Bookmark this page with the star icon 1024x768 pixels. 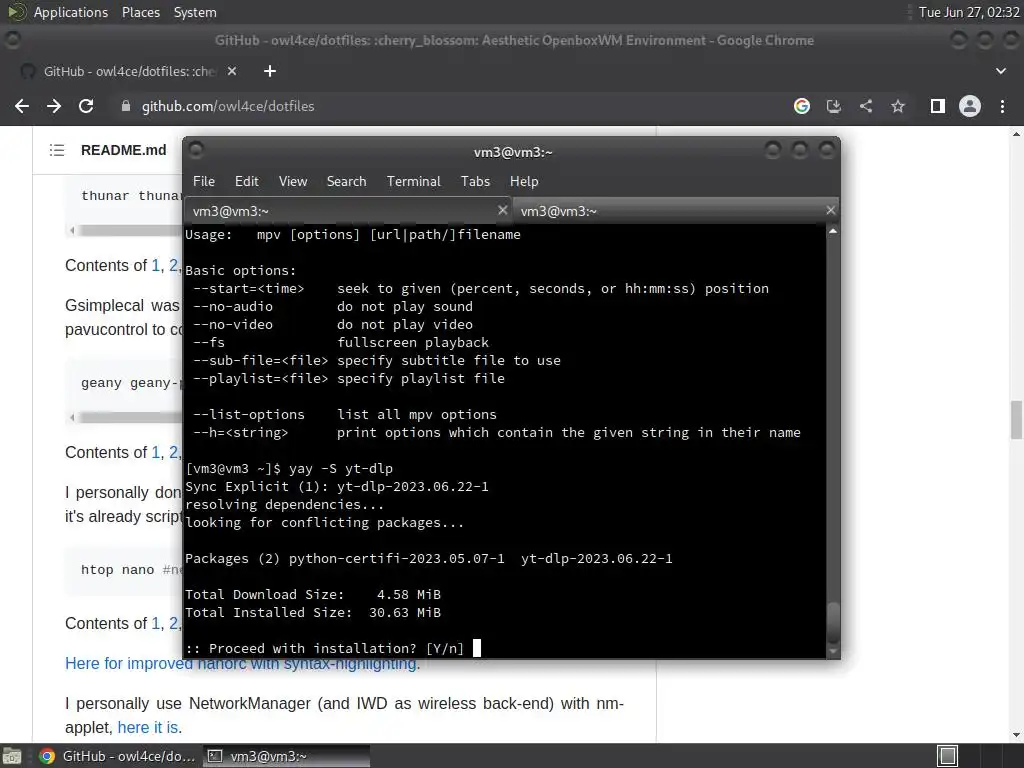click(898, 106)
